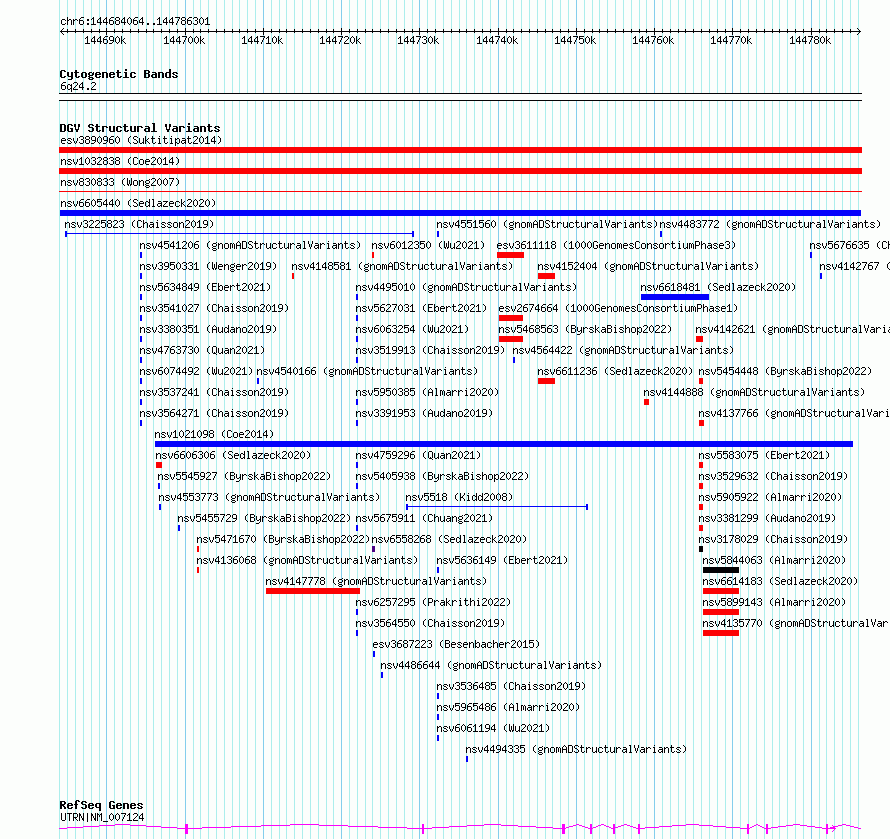Viewport: 890px width, 839px height.
Task: Click nsv3950331 (Wenger2019) label
Action: [208, 266]
